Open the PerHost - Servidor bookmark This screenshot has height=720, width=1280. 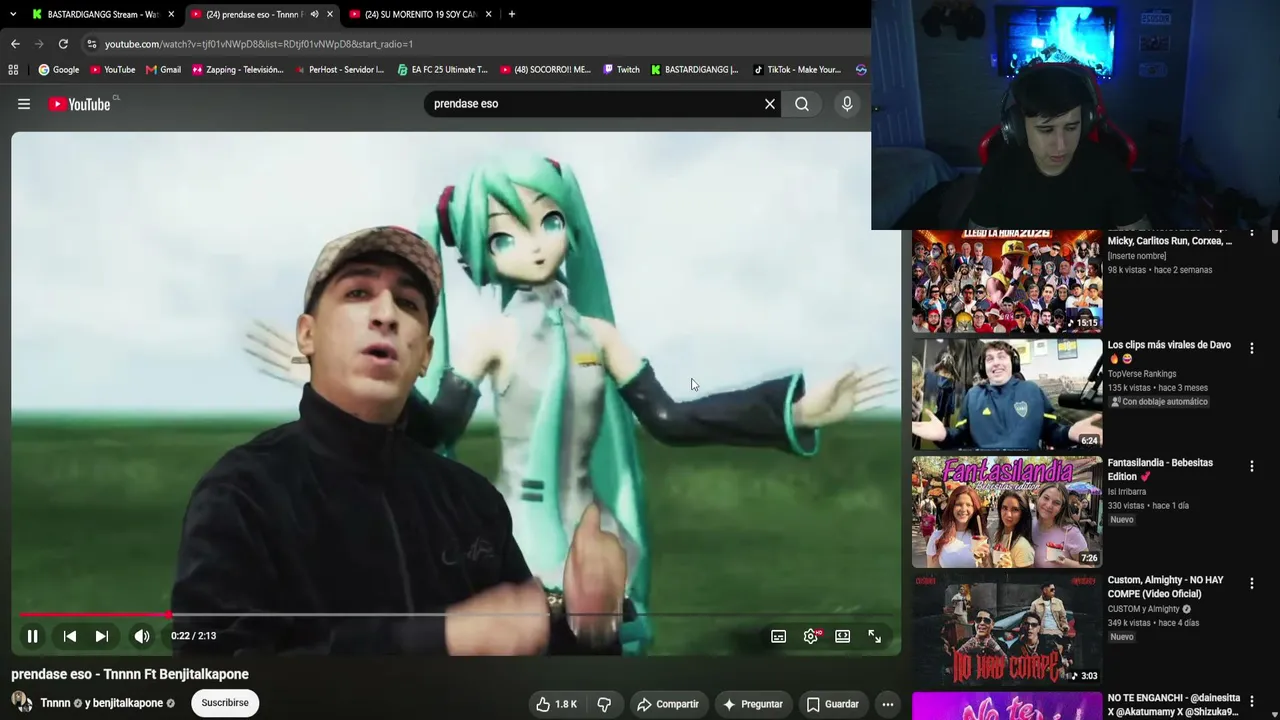coord(340,70)
